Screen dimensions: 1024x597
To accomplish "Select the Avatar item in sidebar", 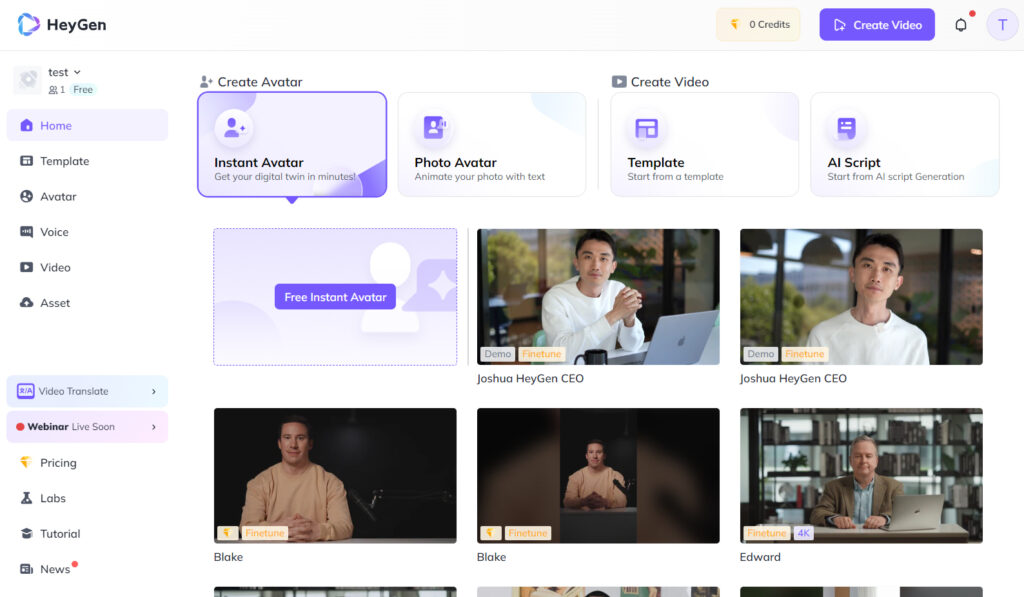I will [x=58, y=197].
